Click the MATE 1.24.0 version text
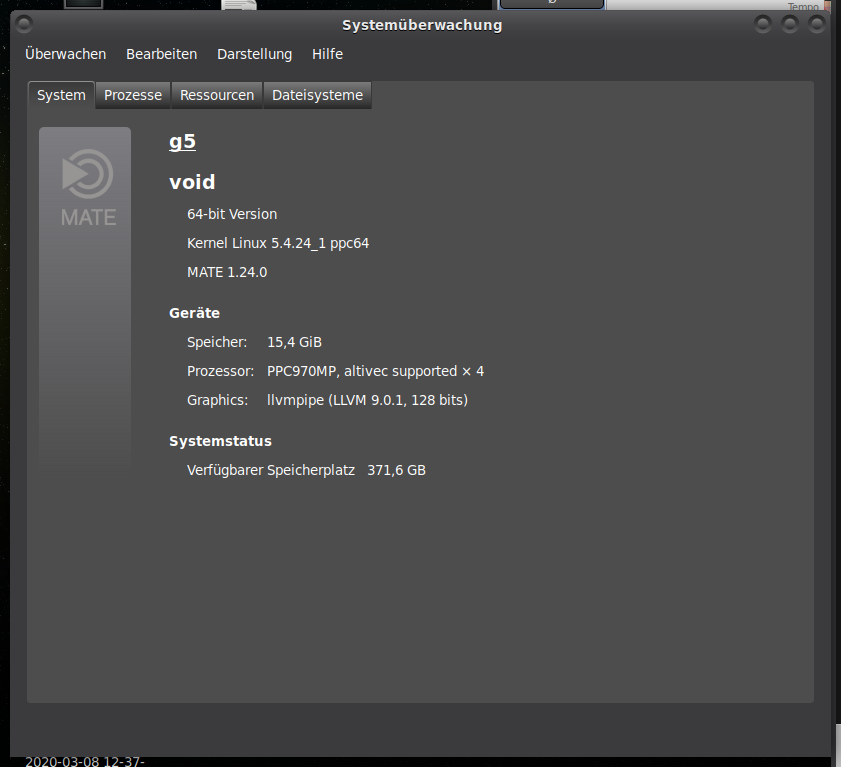 [227, 272]
